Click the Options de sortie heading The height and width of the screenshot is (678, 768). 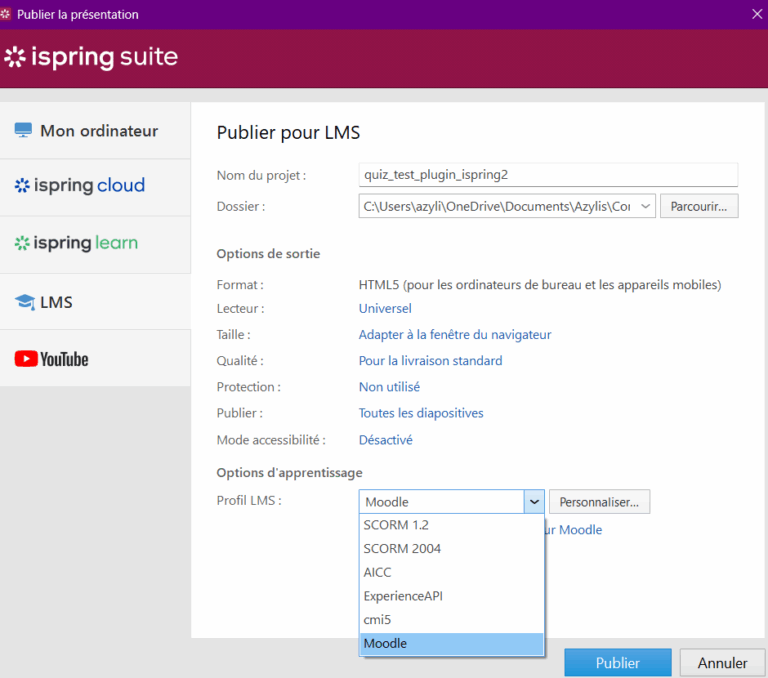click(x=268, y=254)
